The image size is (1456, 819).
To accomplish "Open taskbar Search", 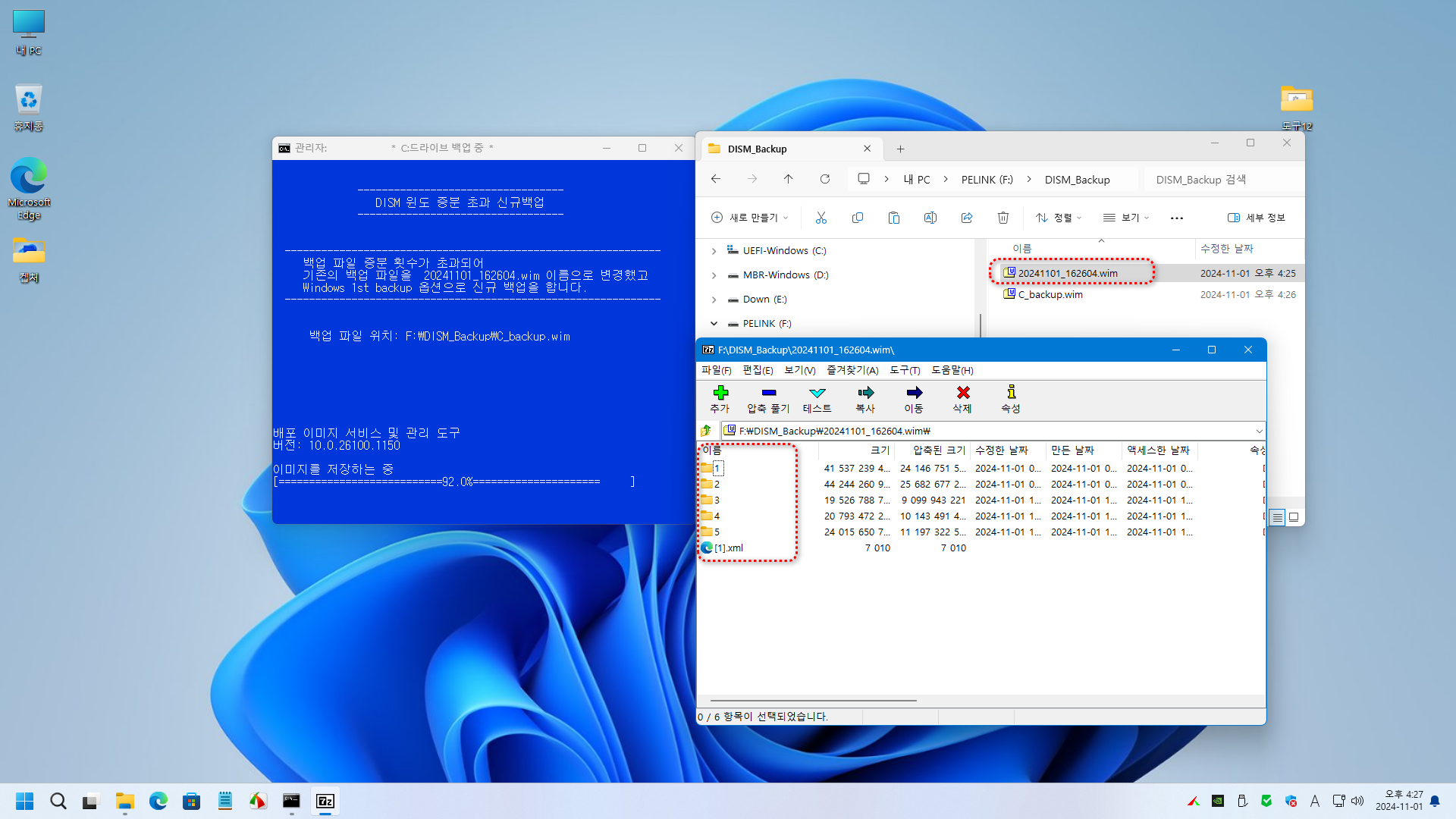I will pos(58,801).
